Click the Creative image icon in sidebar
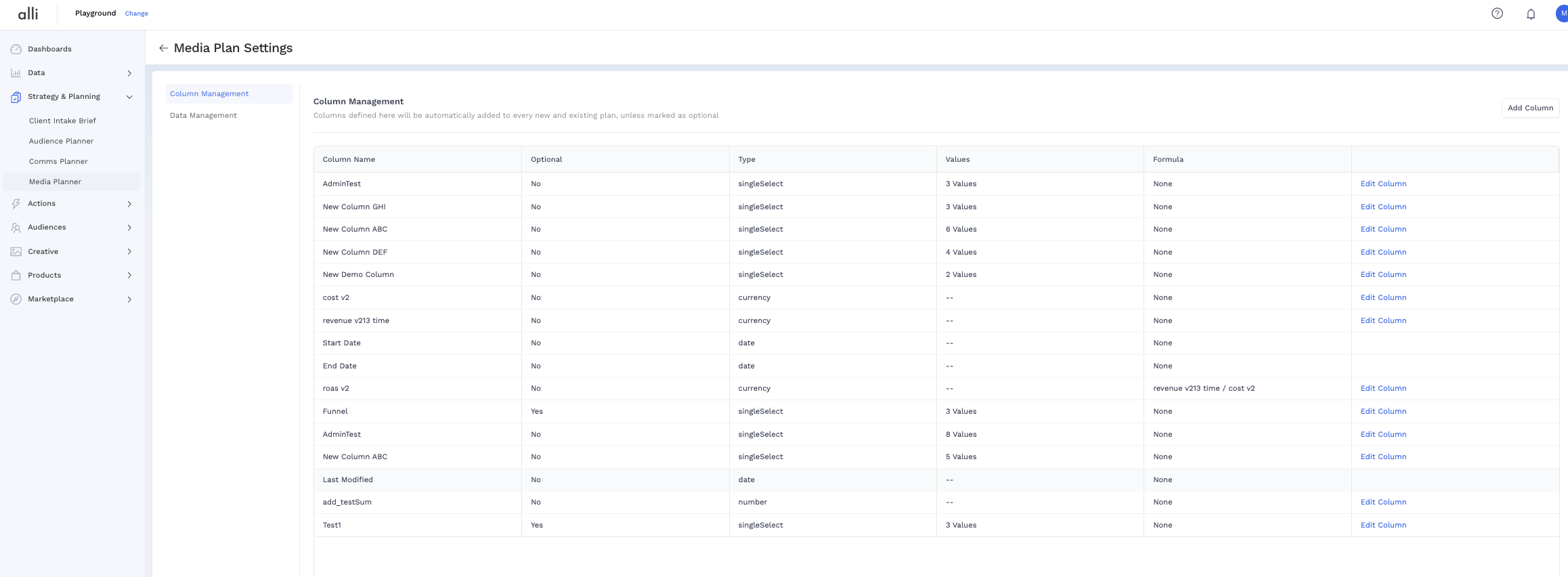1568x577 pixels. 16,252
